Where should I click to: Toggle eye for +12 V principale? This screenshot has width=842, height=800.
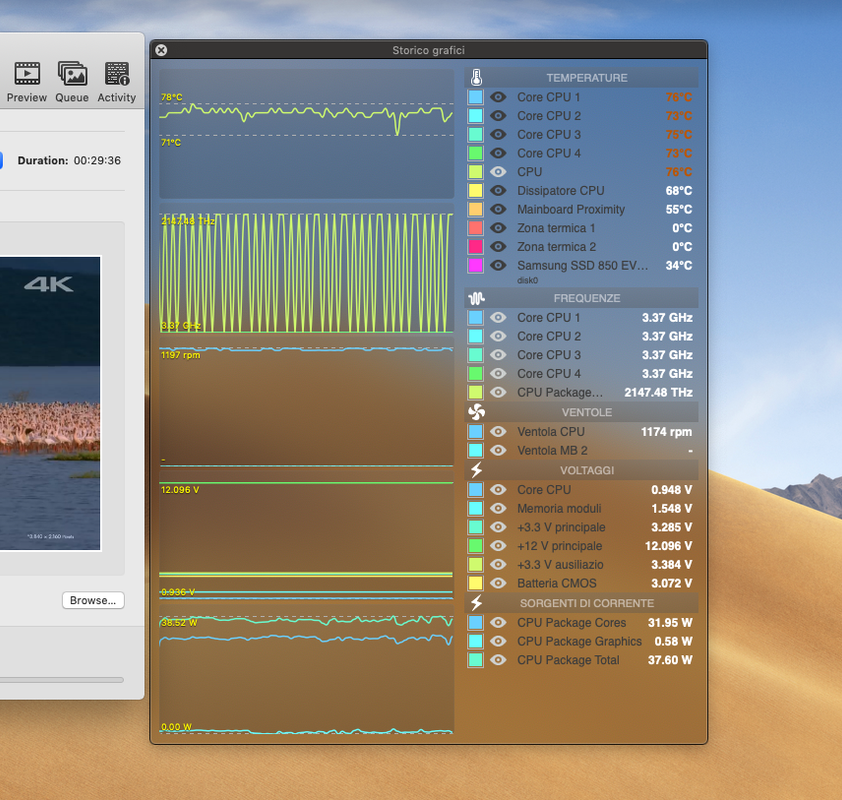coord(498,546)
